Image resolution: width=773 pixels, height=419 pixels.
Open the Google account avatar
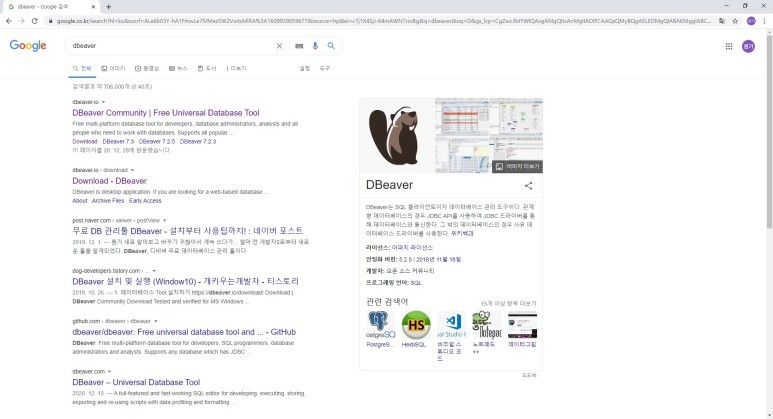click(x=748, y=46)
